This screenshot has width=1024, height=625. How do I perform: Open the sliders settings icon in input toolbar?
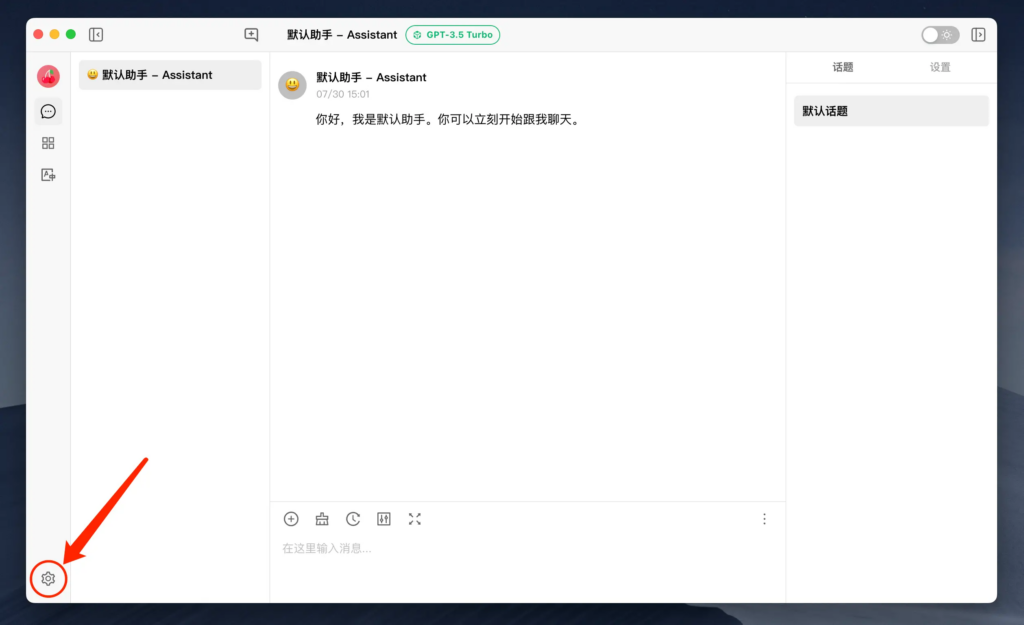click(x=384, y=519)
